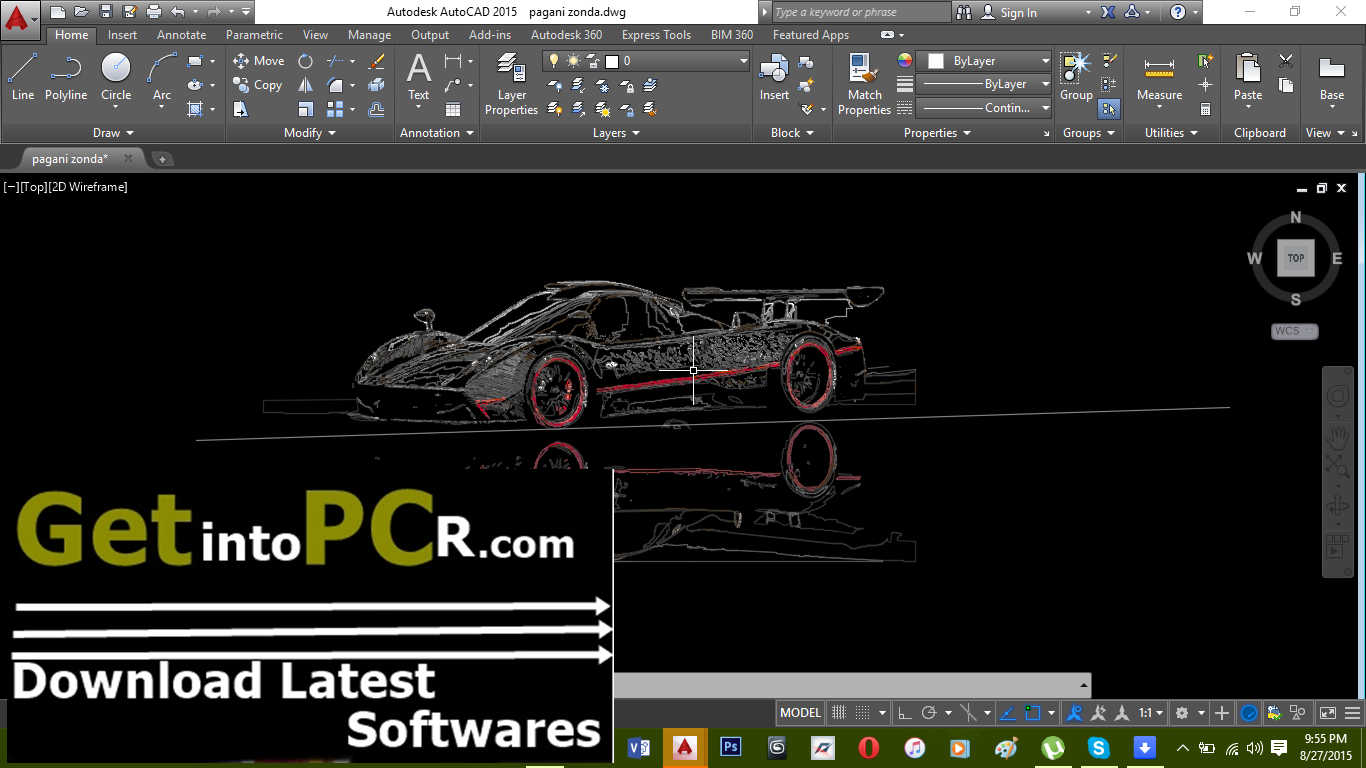
Task: Click the [2D Wireframe] visual style label
Action: [88, 187]
